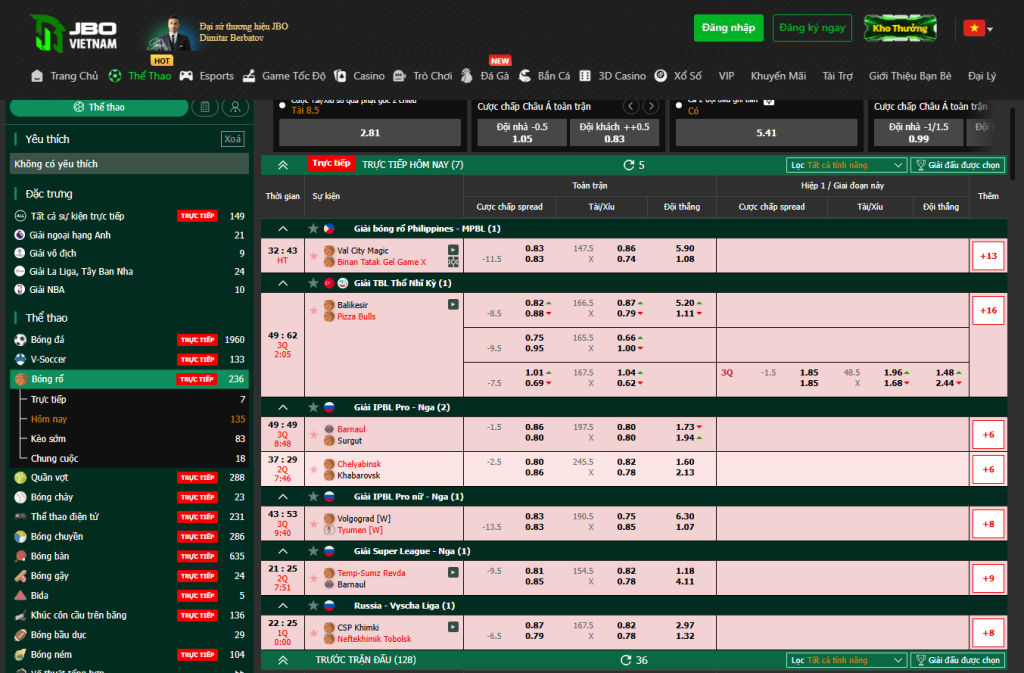Click the Quần vợt tennis ball icon

(x=20, y=477)
